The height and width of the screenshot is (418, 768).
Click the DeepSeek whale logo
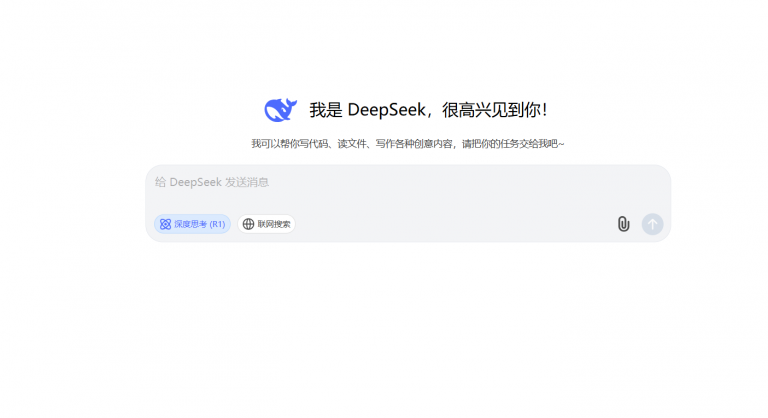(x=281, y=110)
